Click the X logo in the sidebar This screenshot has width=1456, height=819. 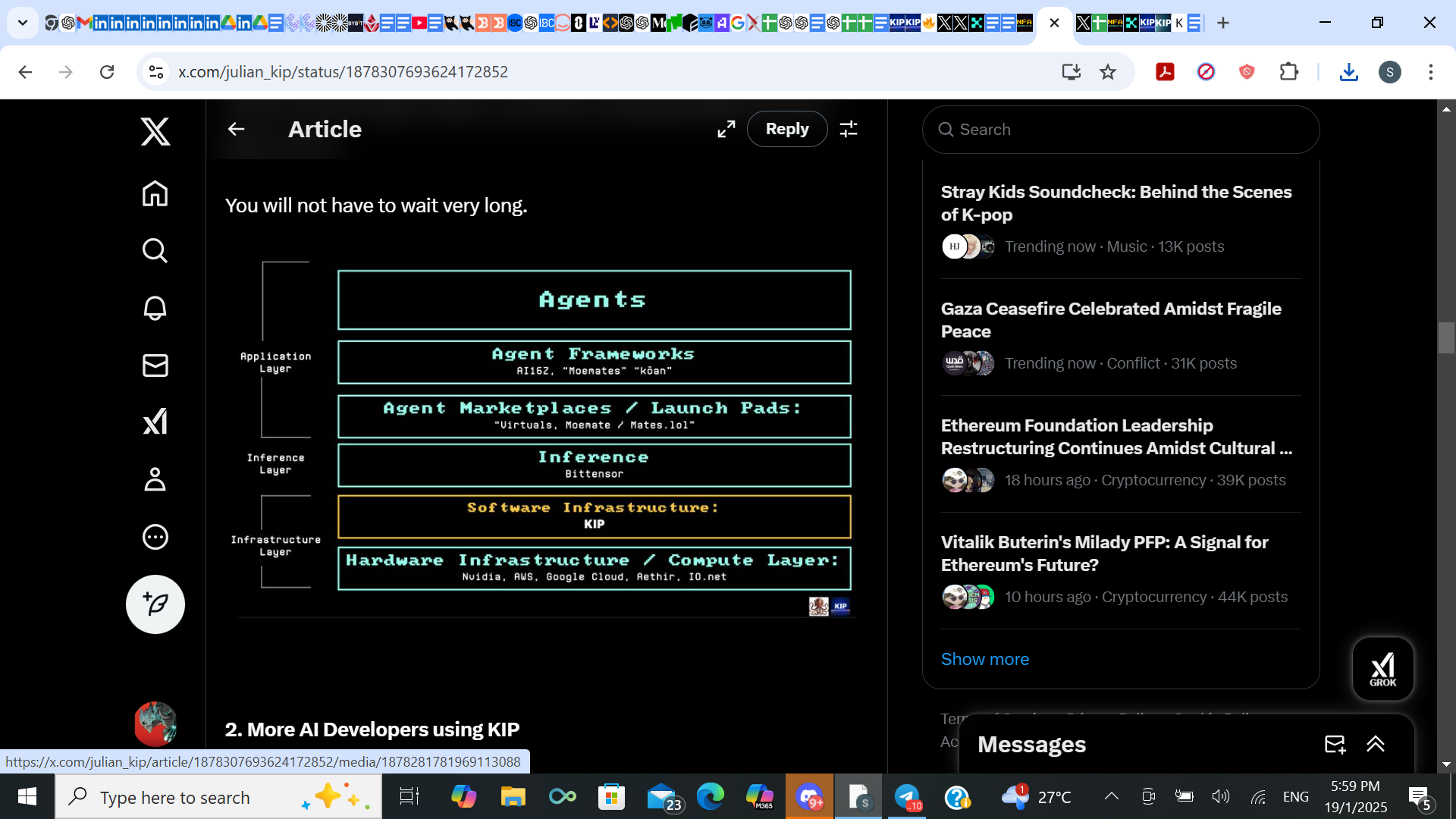click(x=155, y=132)
